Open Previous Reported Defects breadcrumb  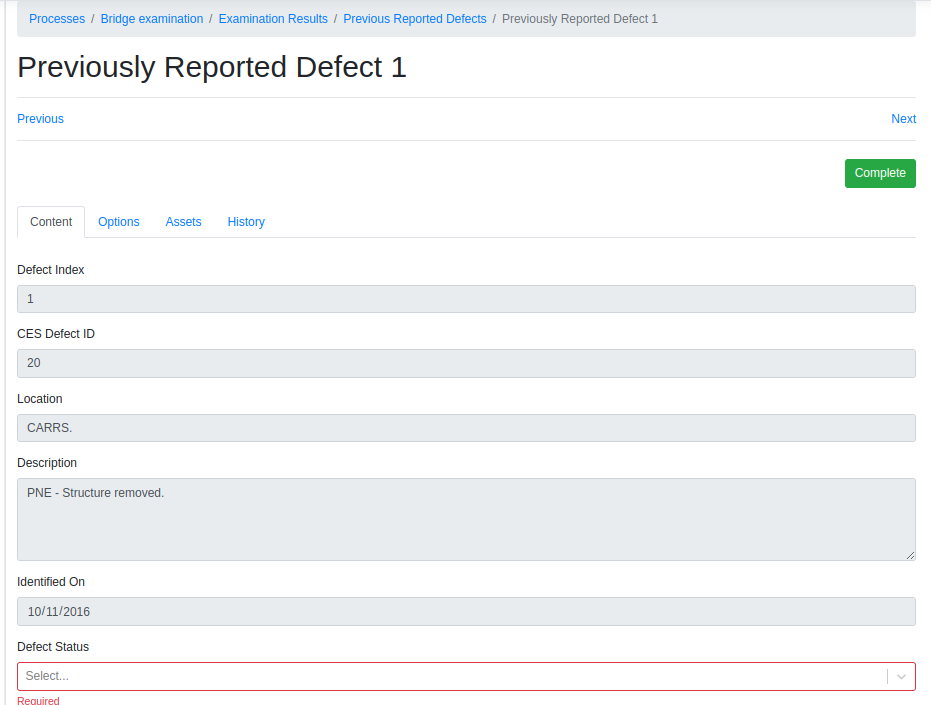pos(415,19)
